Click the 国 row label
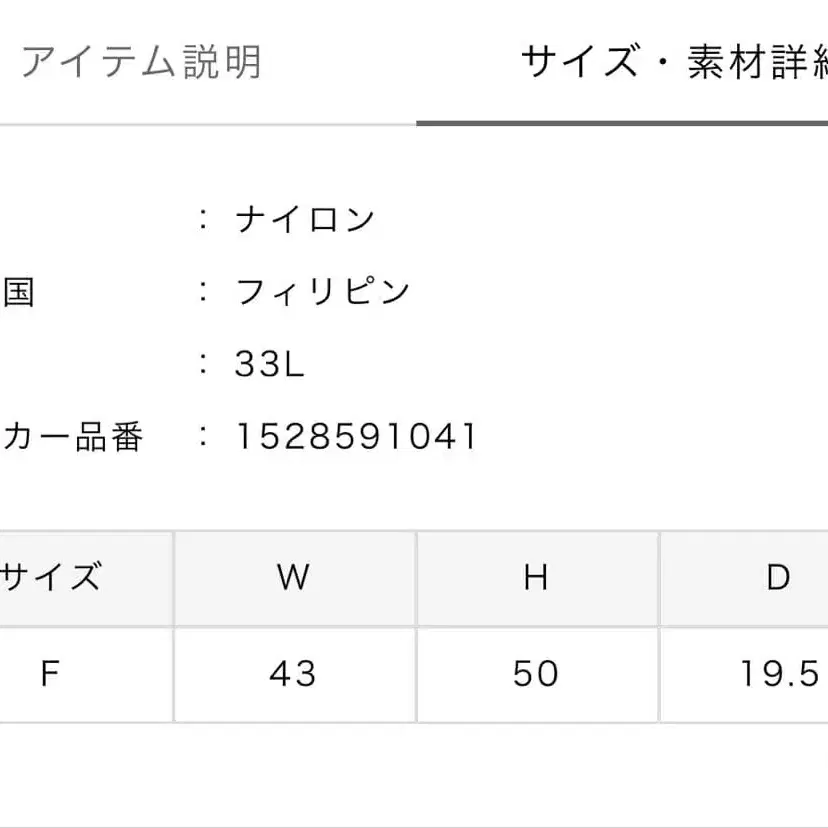Screen dimensions: 828x828 (19, 292)
